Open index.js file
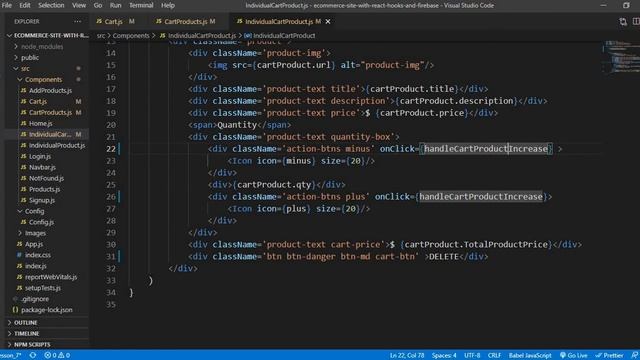This screenshot has height=360, width=640. [36, 266]
